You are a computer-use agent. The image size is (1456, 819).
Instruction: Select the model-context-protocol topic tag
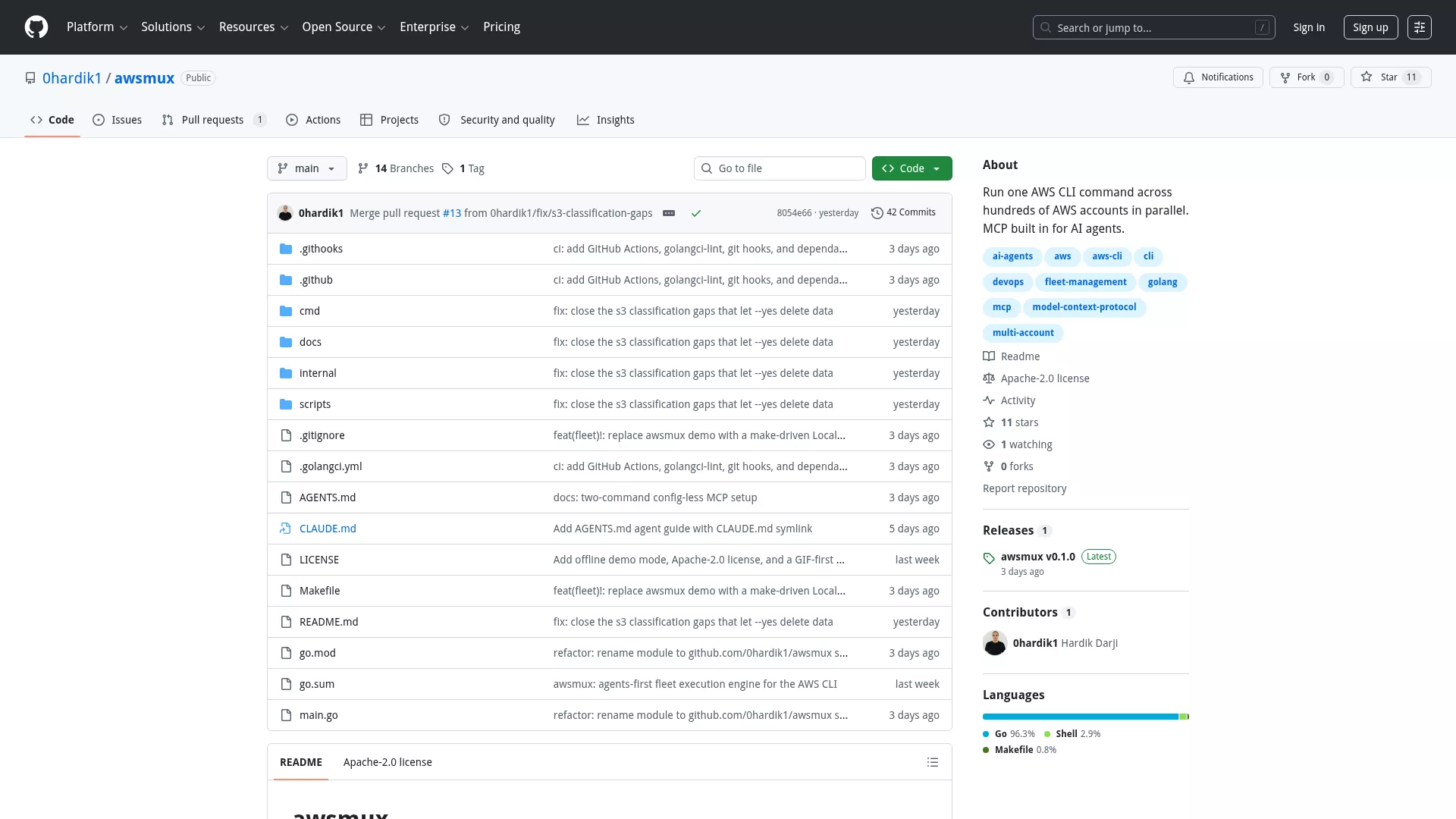point(1084,307)
